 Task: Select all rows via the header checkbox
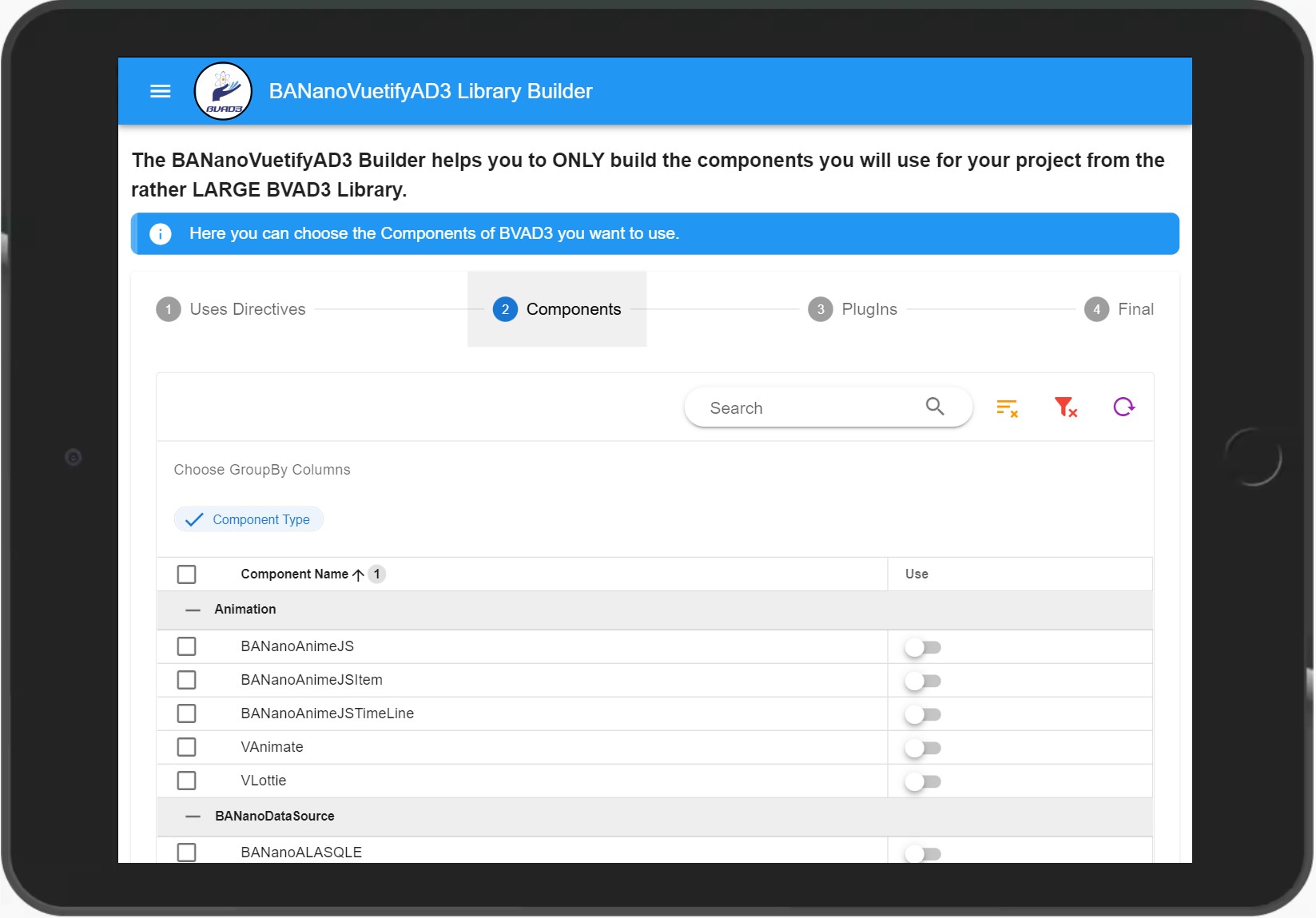click(187, 574)
